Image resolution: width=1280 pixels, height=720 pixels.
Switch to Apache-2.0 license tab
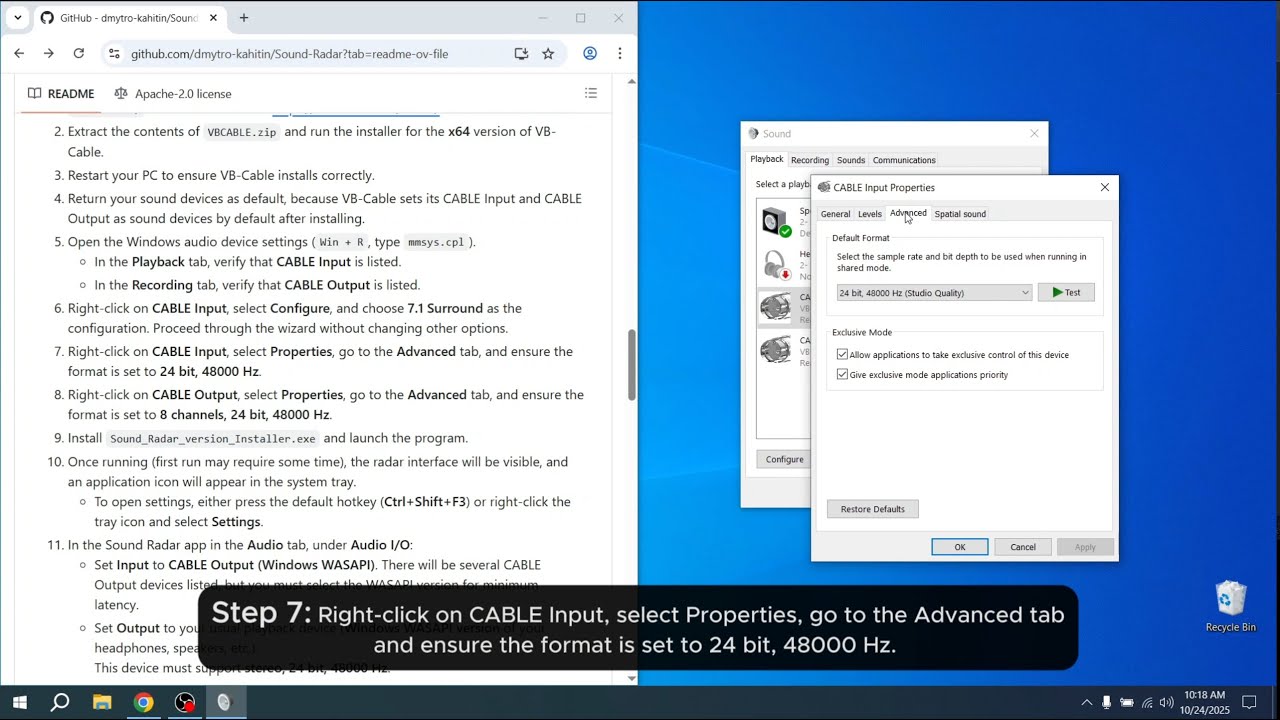pos(173,94)
